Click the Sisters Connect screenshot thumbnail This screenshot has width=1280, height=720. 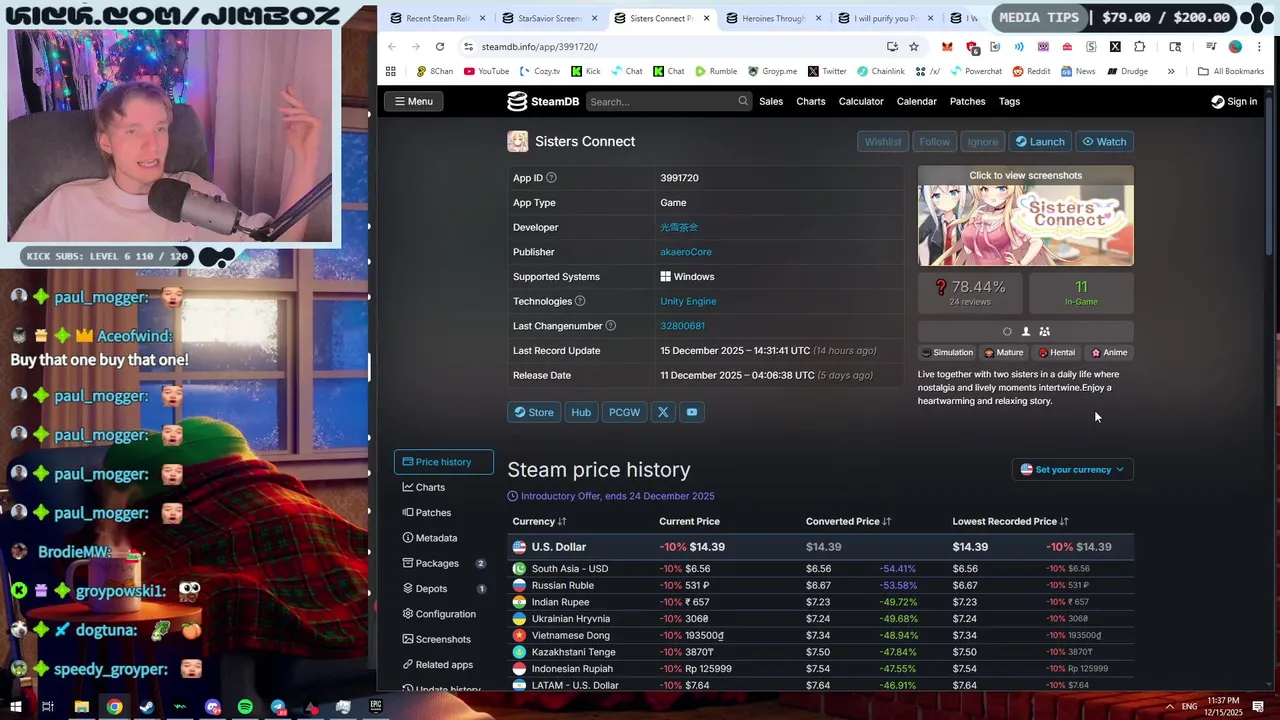coord(1026,216)
